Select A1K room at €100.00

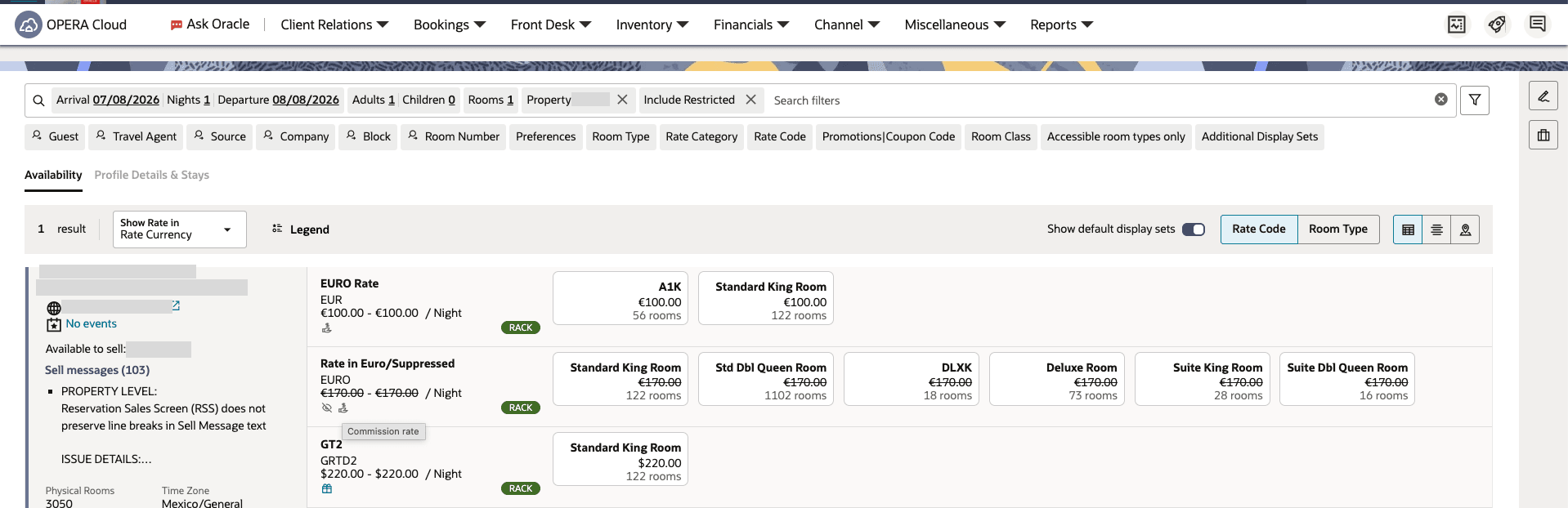[x=620, y=298]
